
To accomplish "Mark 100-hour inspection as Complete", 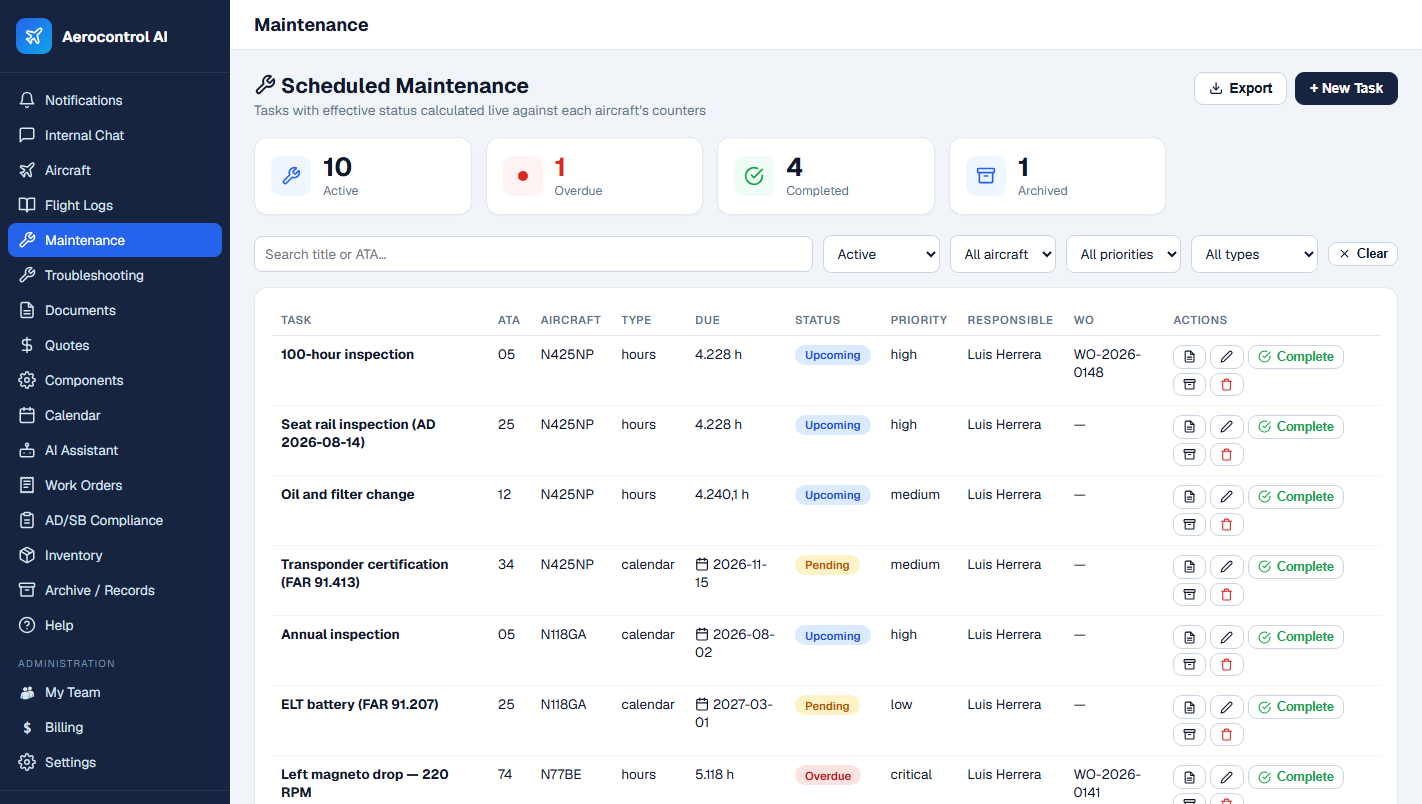I will click(x=1295, y=357).
